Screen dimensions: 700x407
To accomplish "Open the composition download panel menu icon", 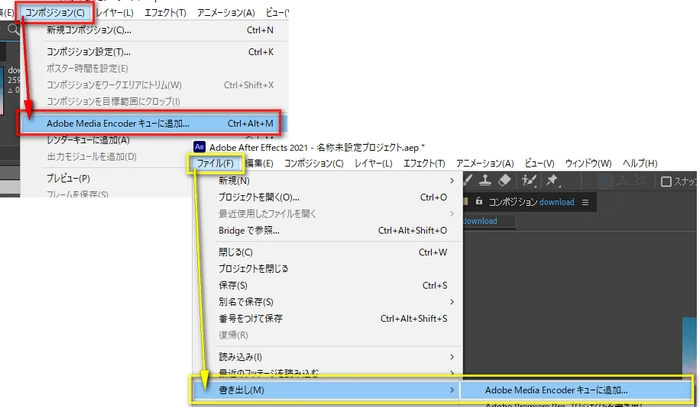I will (586, 202).
